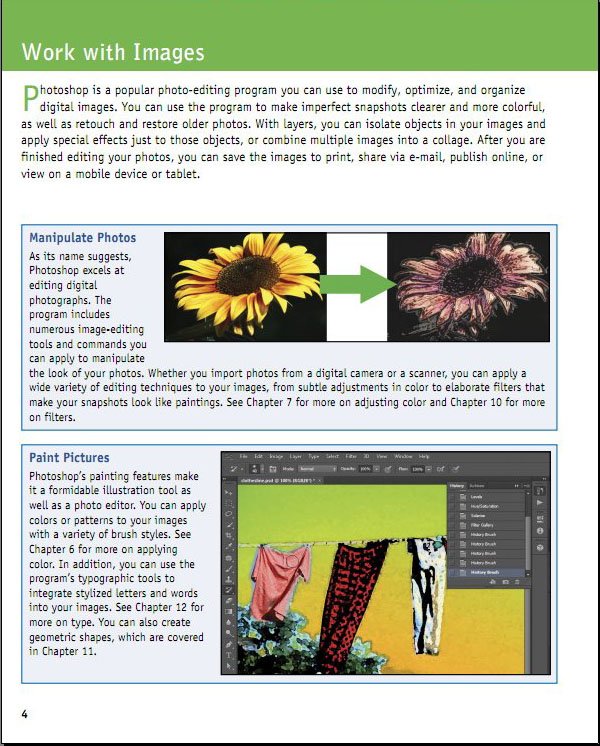Select the Eyedropper tool

tap(229, 546)
